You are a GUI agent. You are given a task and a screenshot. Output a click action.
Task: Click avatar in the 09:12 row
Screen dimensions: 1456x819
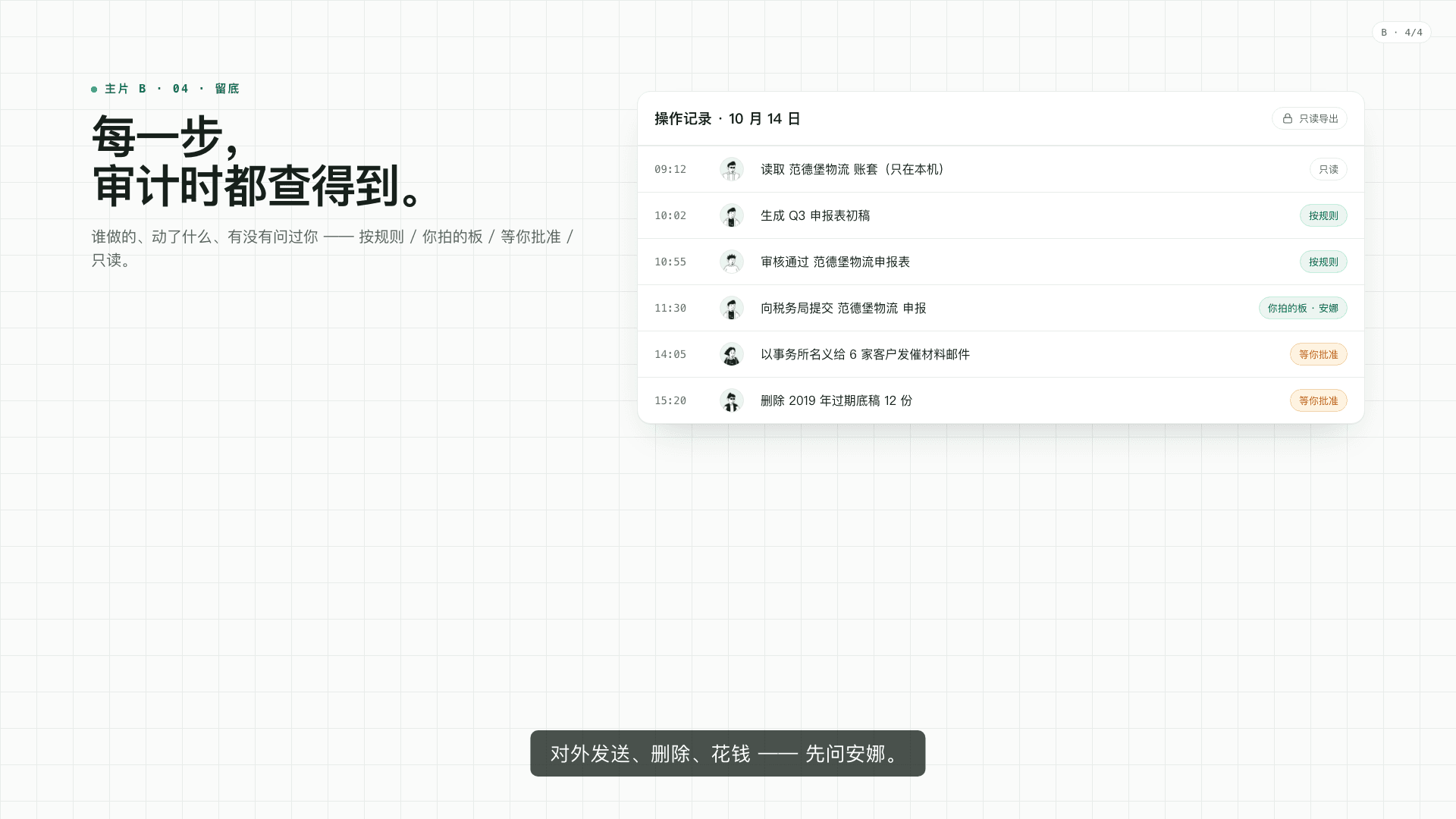coord(731,169)
